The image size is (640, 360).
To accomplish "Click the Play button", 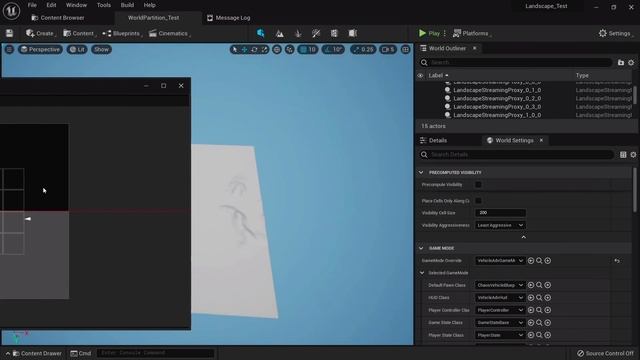I will [429, 33].
